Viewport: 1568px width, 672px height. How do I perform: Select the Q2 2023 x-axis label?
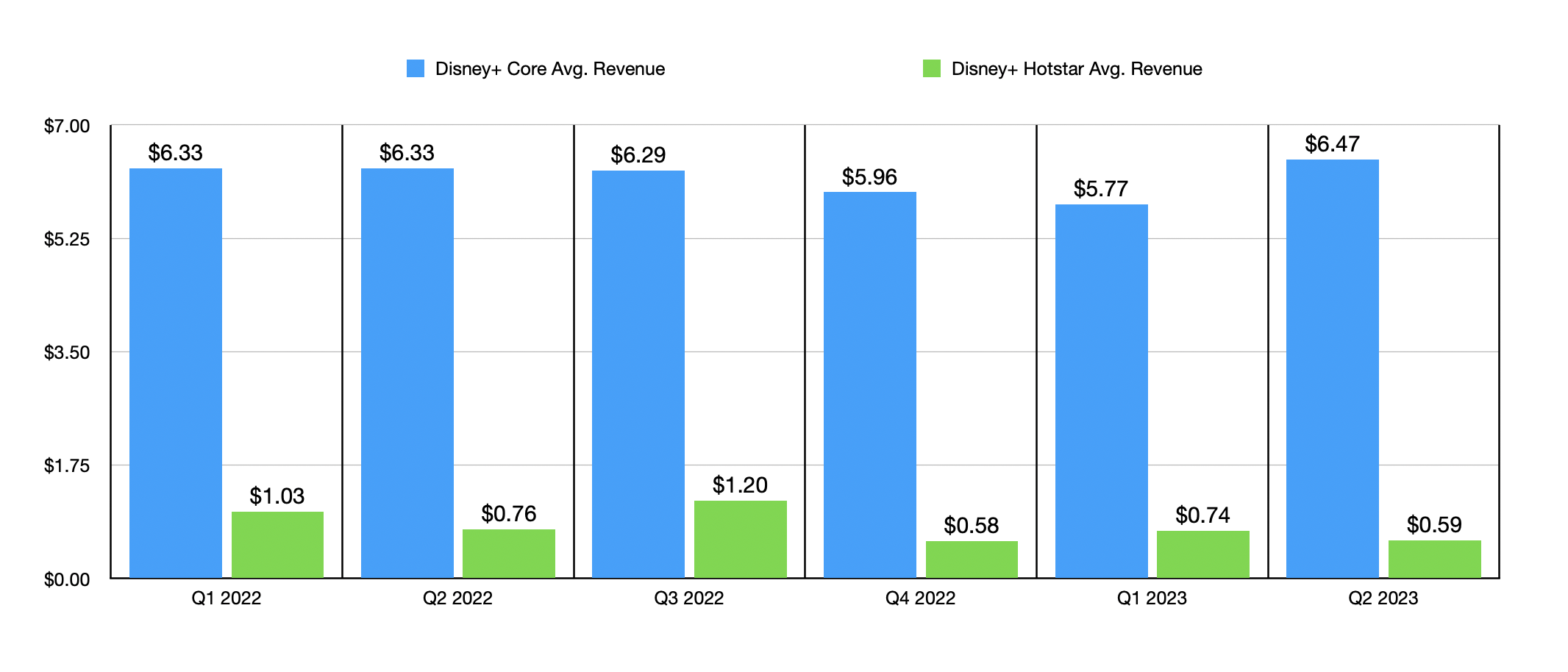click(x=1383, y=598)
